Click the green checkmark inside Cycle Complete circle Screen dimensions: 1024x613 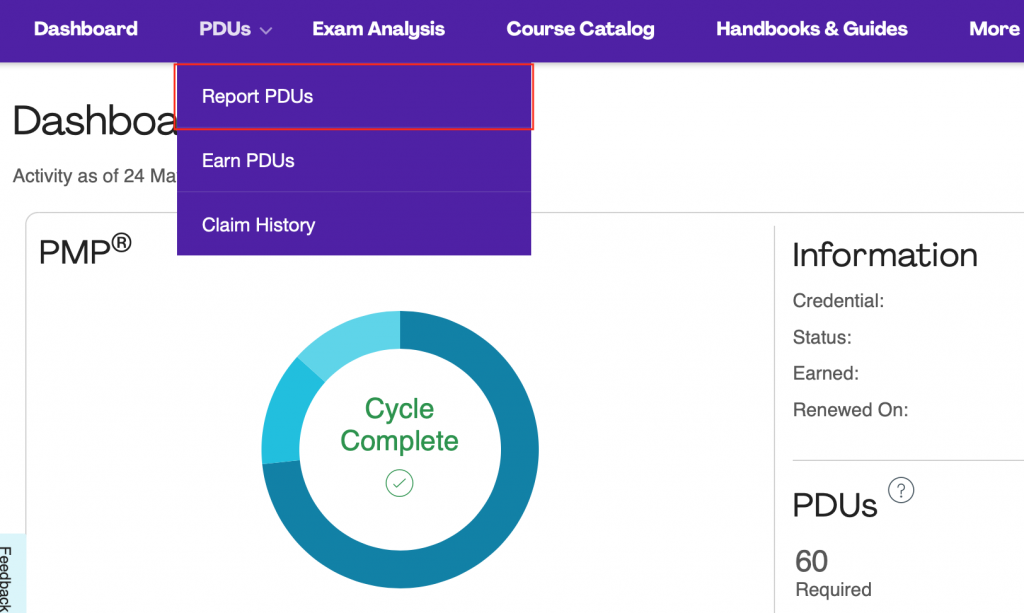click(x=399, y=483)
